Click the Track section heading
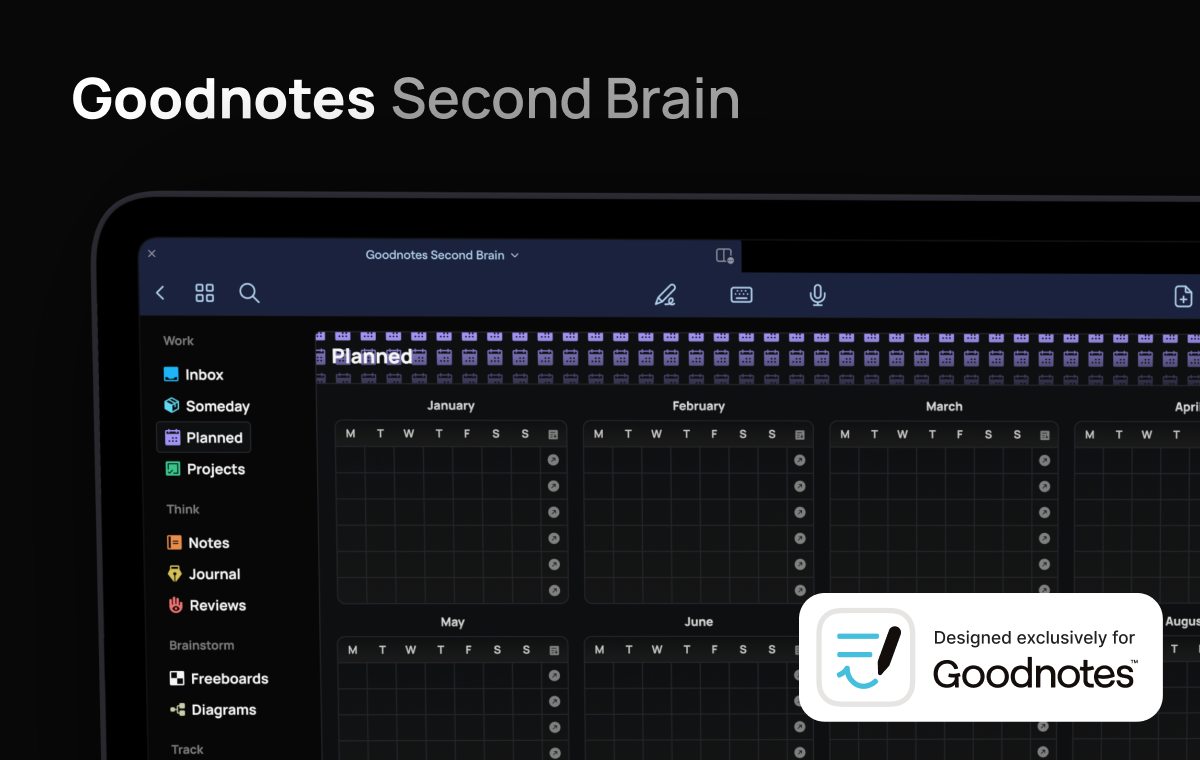This screenshot has width=1200, height=760. tap(187, 749)
